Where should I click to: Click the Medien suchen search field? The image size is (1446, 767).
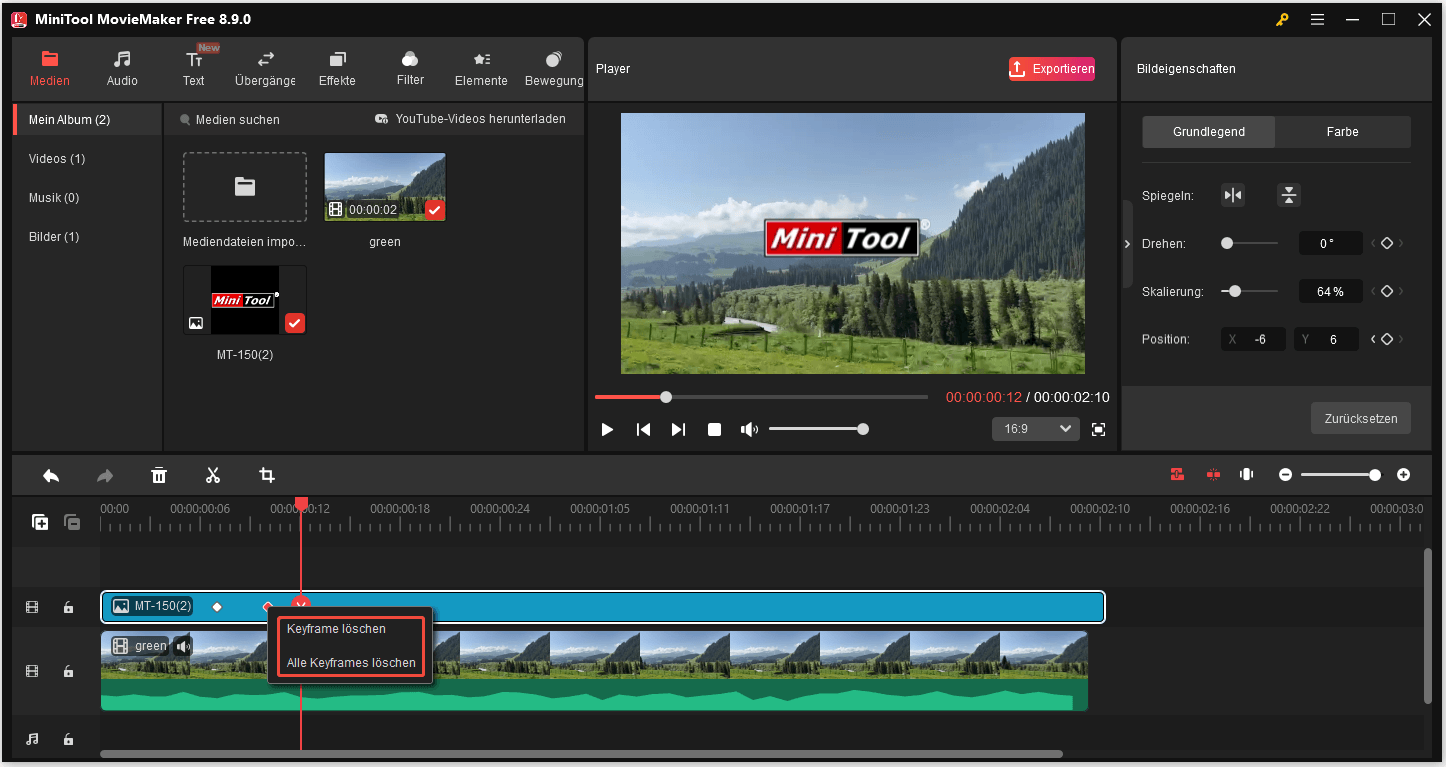point(238,119)
